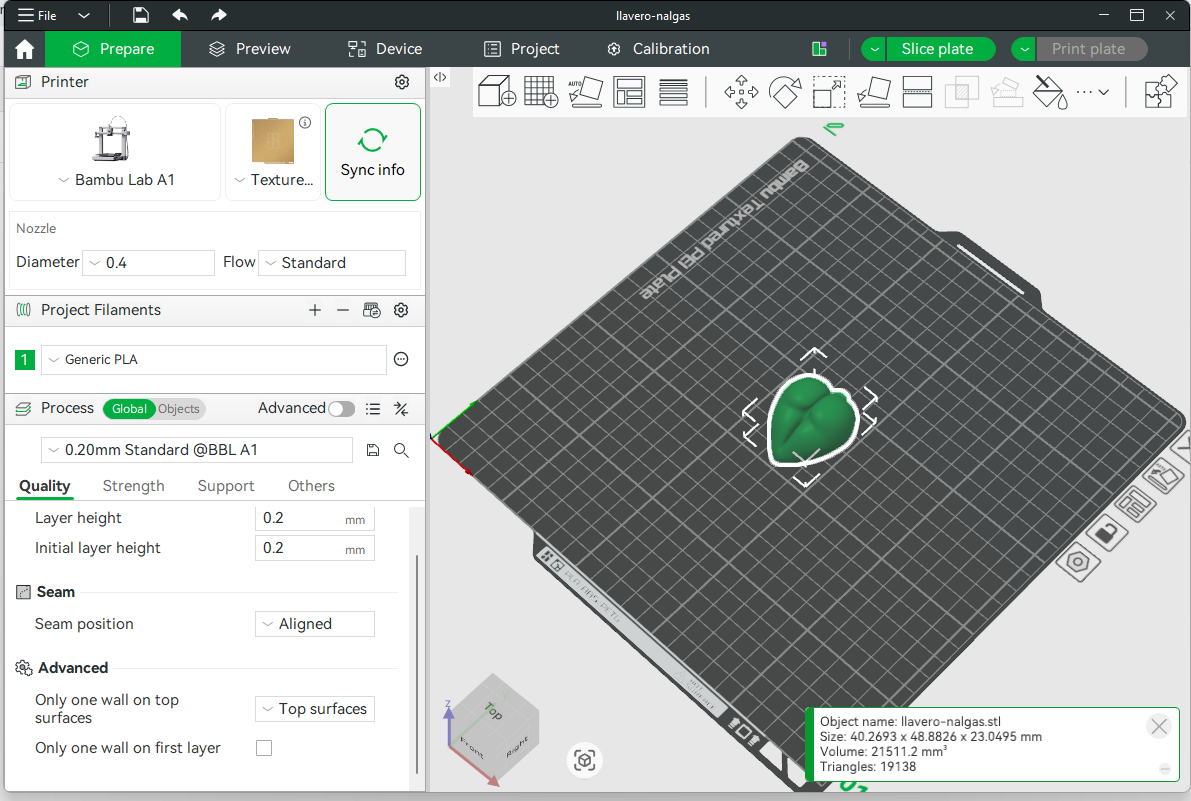Viewport: 1191px width, 801px height.
Task: Click the Arrange all objects icon
Action: [x=629, y=92]
